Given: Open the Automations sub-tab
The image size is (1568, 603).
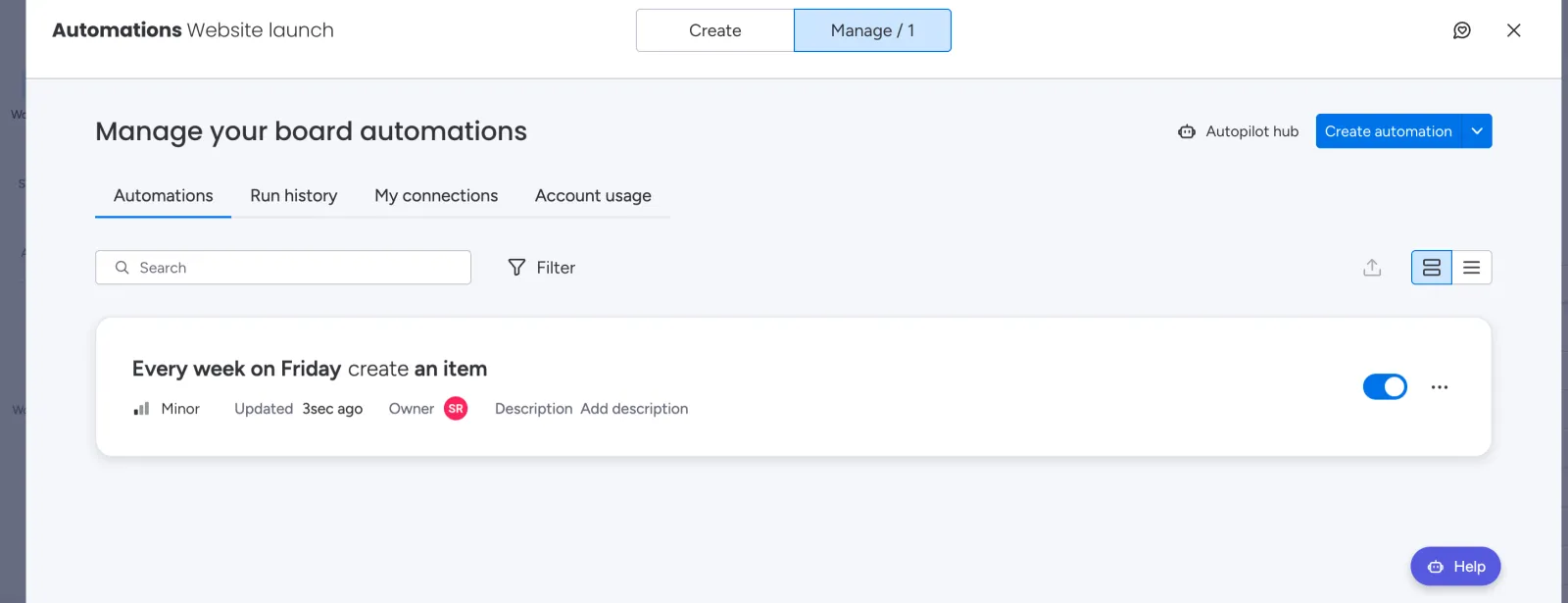Looking at the screenshot, I should click(x=163, y=196).
